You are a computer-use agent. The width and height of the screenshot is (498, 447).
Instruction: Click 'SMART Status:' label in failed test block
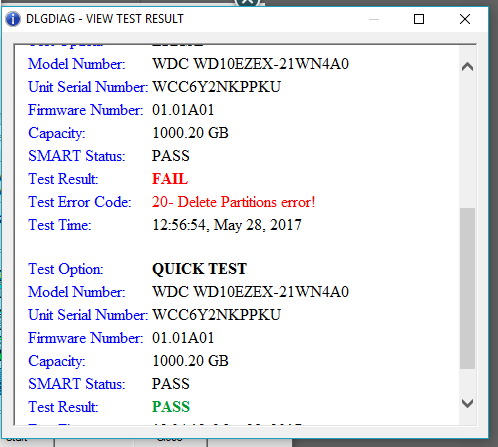pos(77,156)
